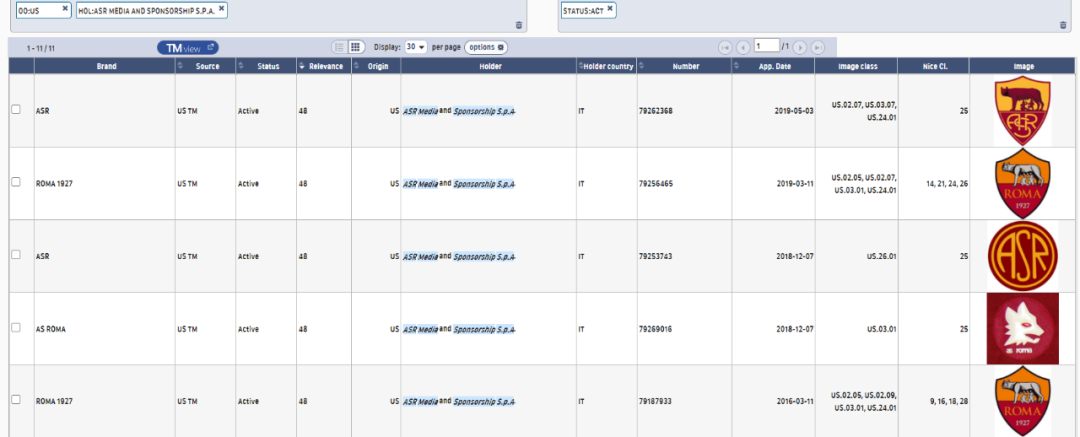The image size is (1080, 437).
Task: Click the AS ROMA brand name
Action: click(50, 329)
